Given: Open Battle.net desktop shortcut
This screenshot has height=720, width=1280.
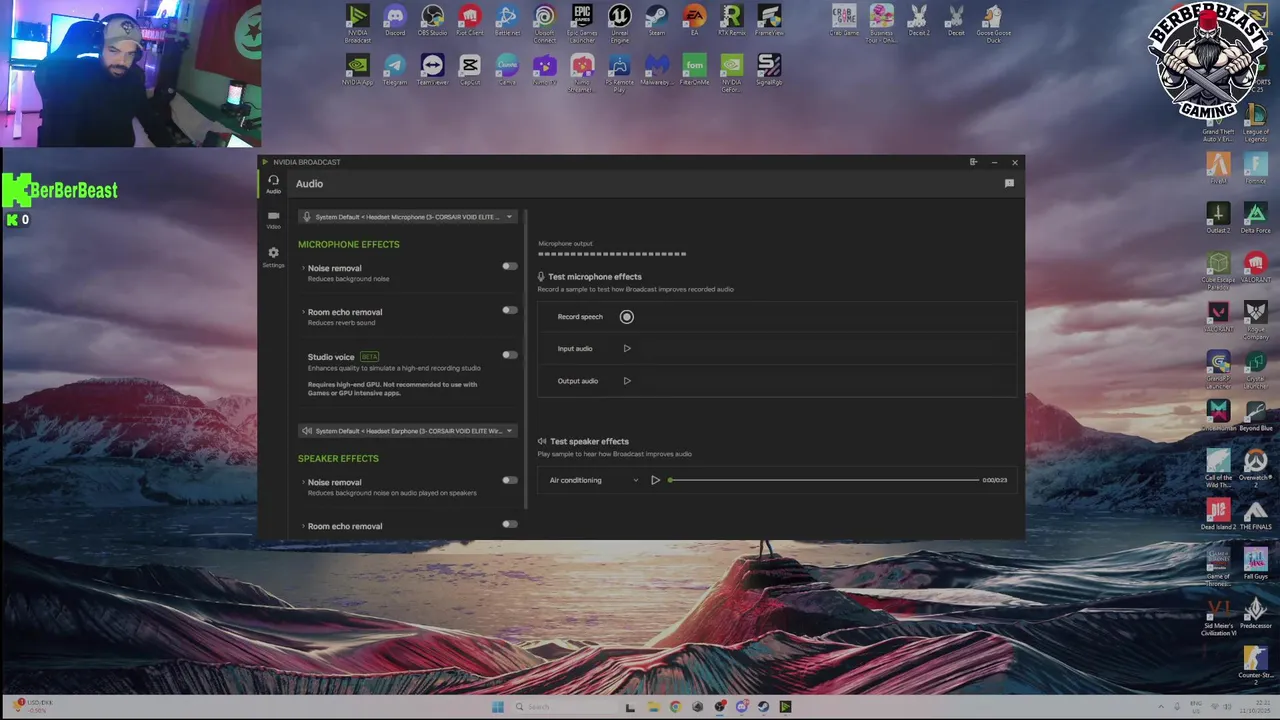Looking at the screenshot, I should 507,20.
